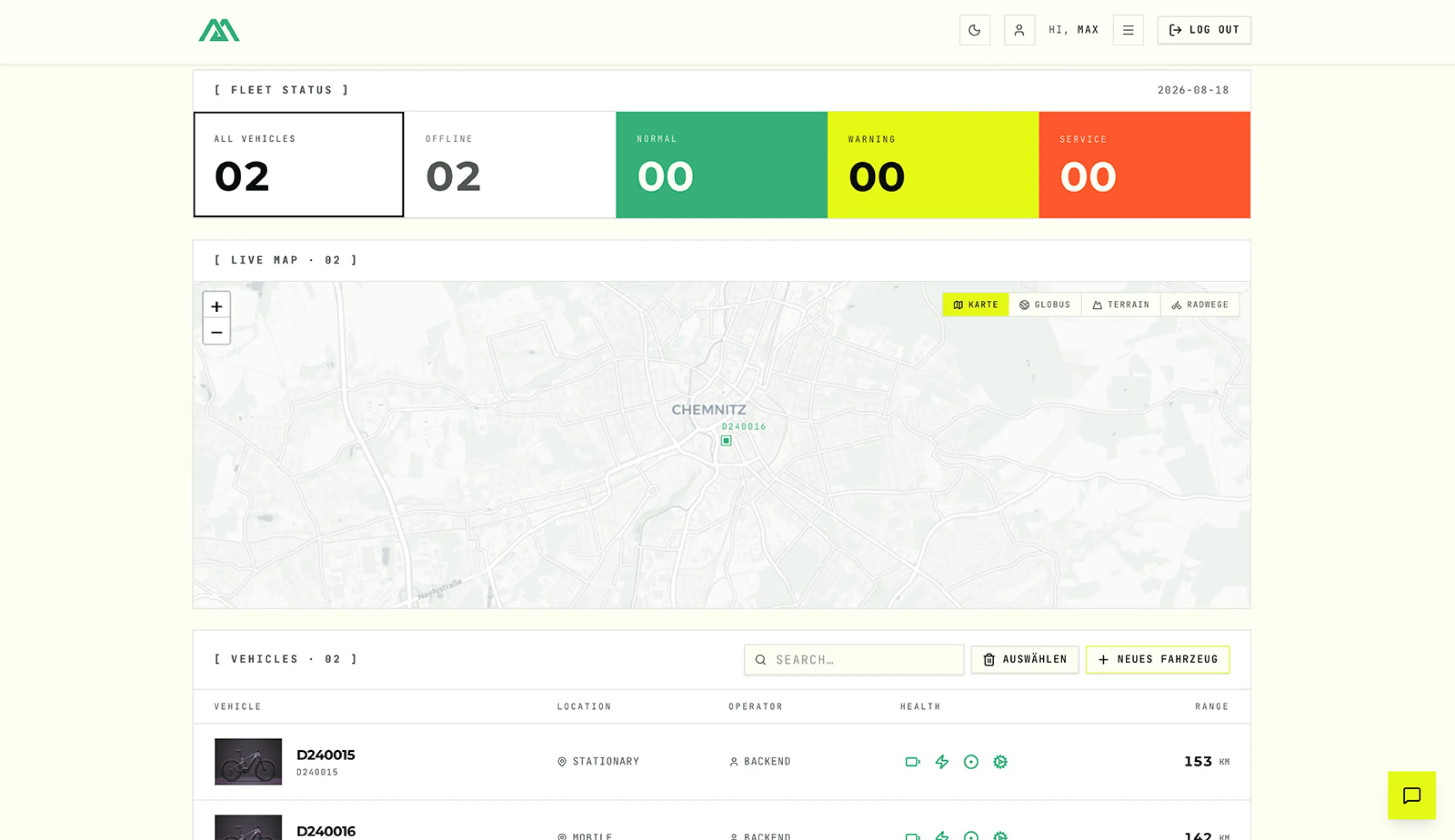Click the circle-dot health icon for D240015
Screen dimensions: 1455x840
(971, 762)
